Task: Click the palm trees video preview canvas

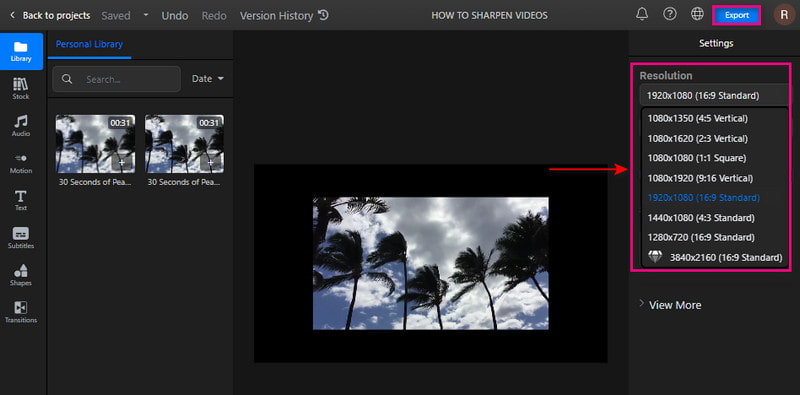Action: click(x=431, y=263)
